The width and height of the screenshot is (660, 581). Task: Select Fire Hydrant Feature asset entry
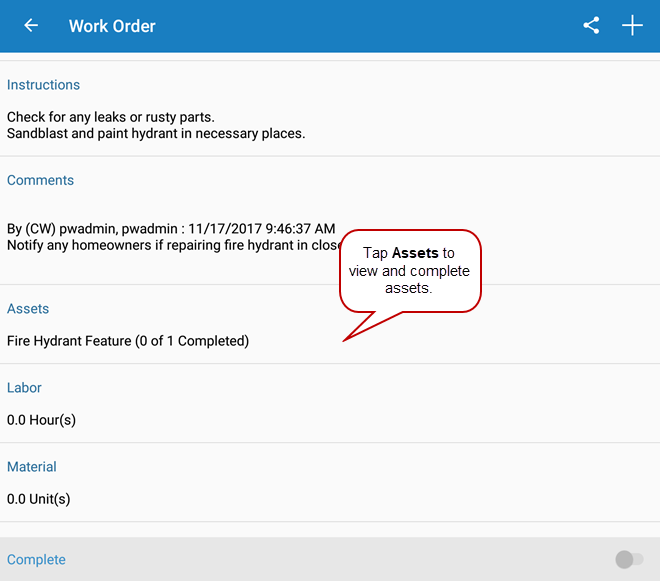click(x=128, y=341)
